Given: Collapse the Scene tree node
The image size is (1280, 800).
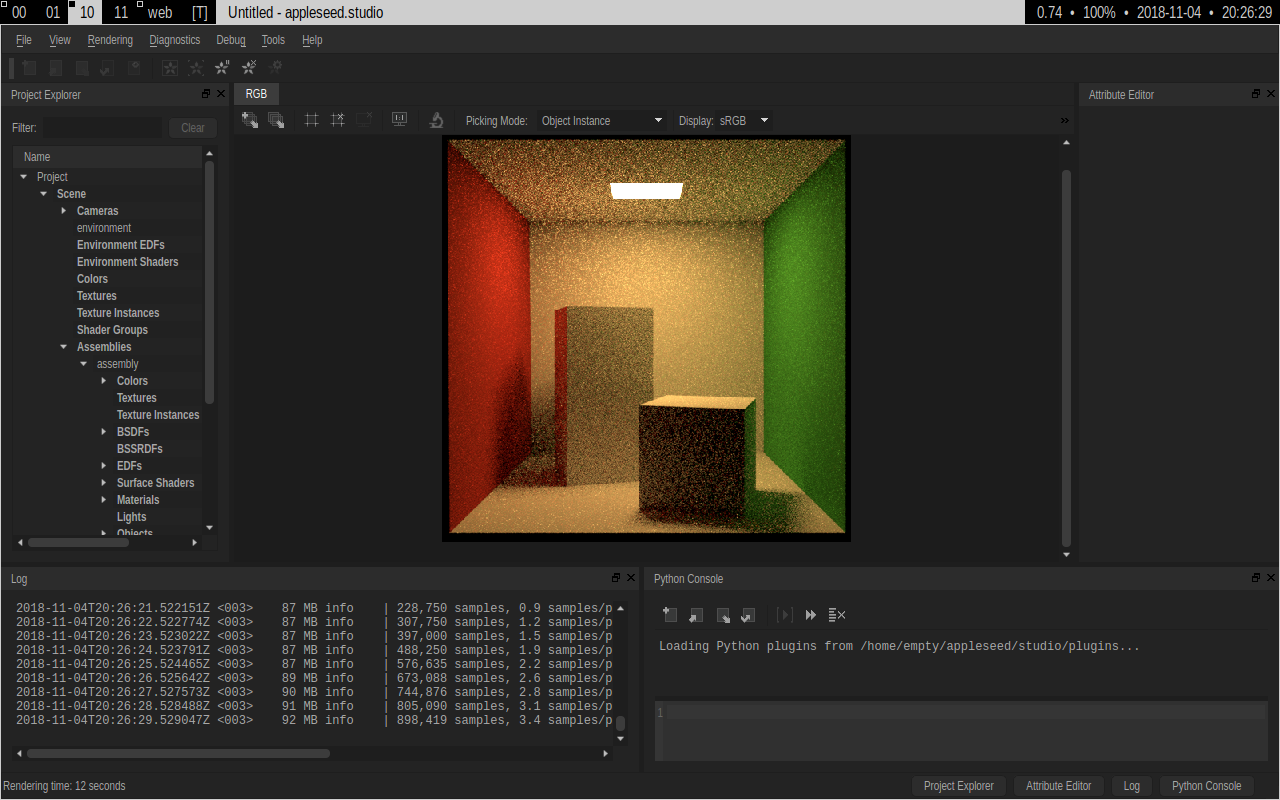Looking at the screenshot, I should pyautogui.click(x=44, y=194).
